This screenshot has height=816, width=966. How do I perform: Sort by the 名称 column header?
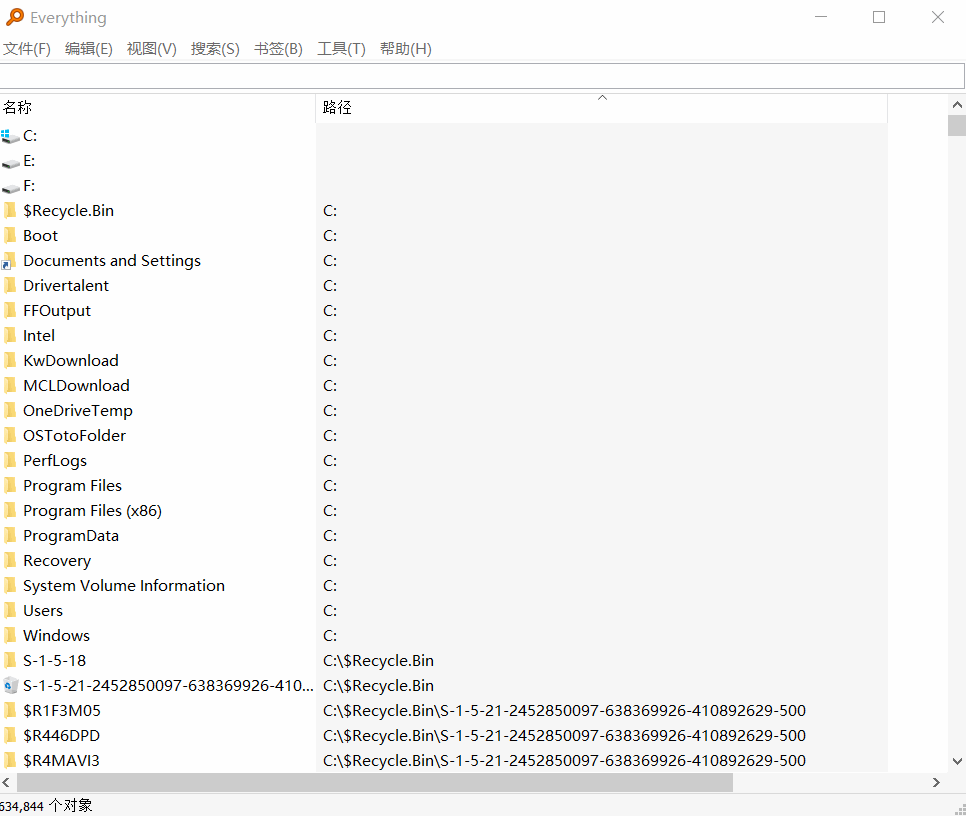pos(158,108)
